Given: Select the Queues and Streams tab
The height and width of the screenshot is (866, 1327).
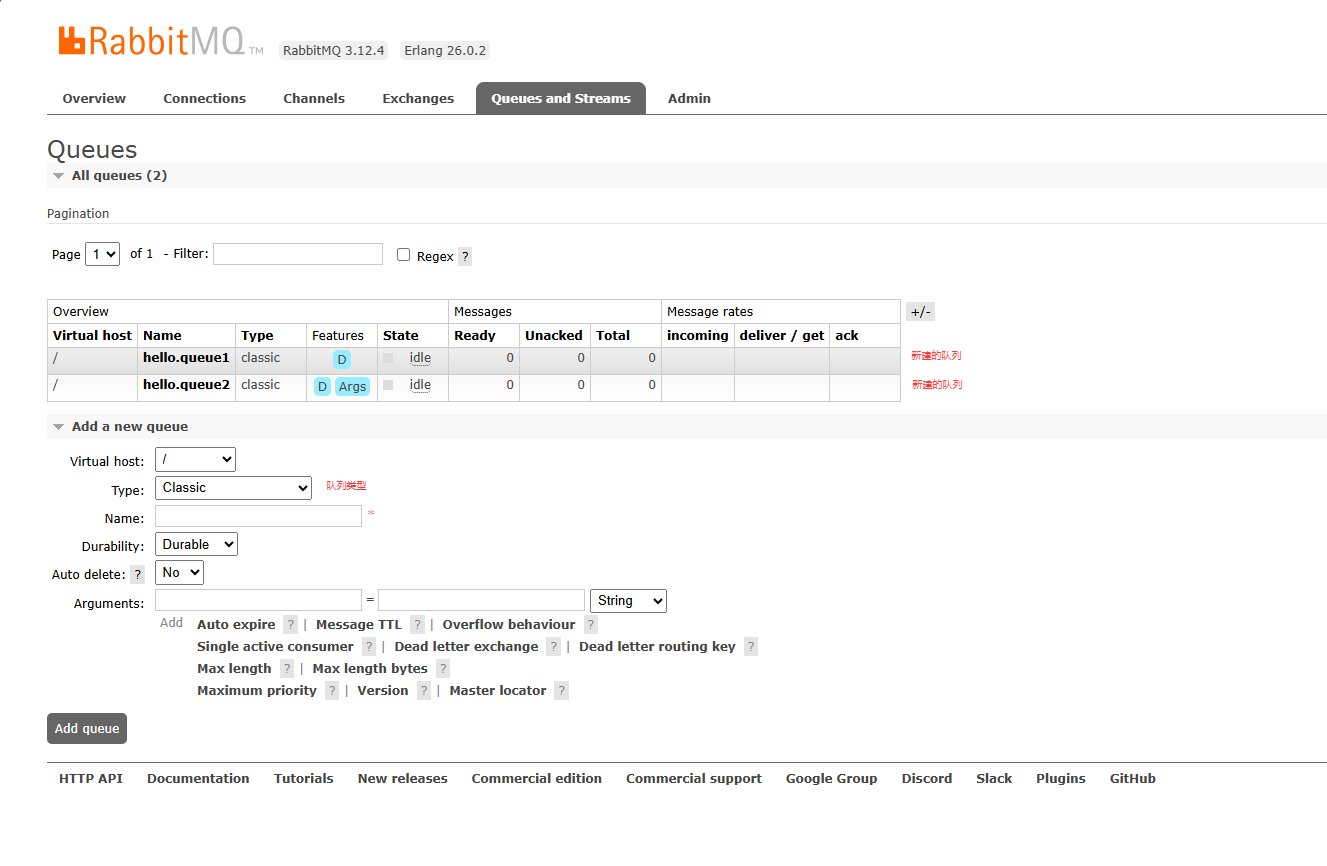Looking at the screenshot, I should point(561,99).
